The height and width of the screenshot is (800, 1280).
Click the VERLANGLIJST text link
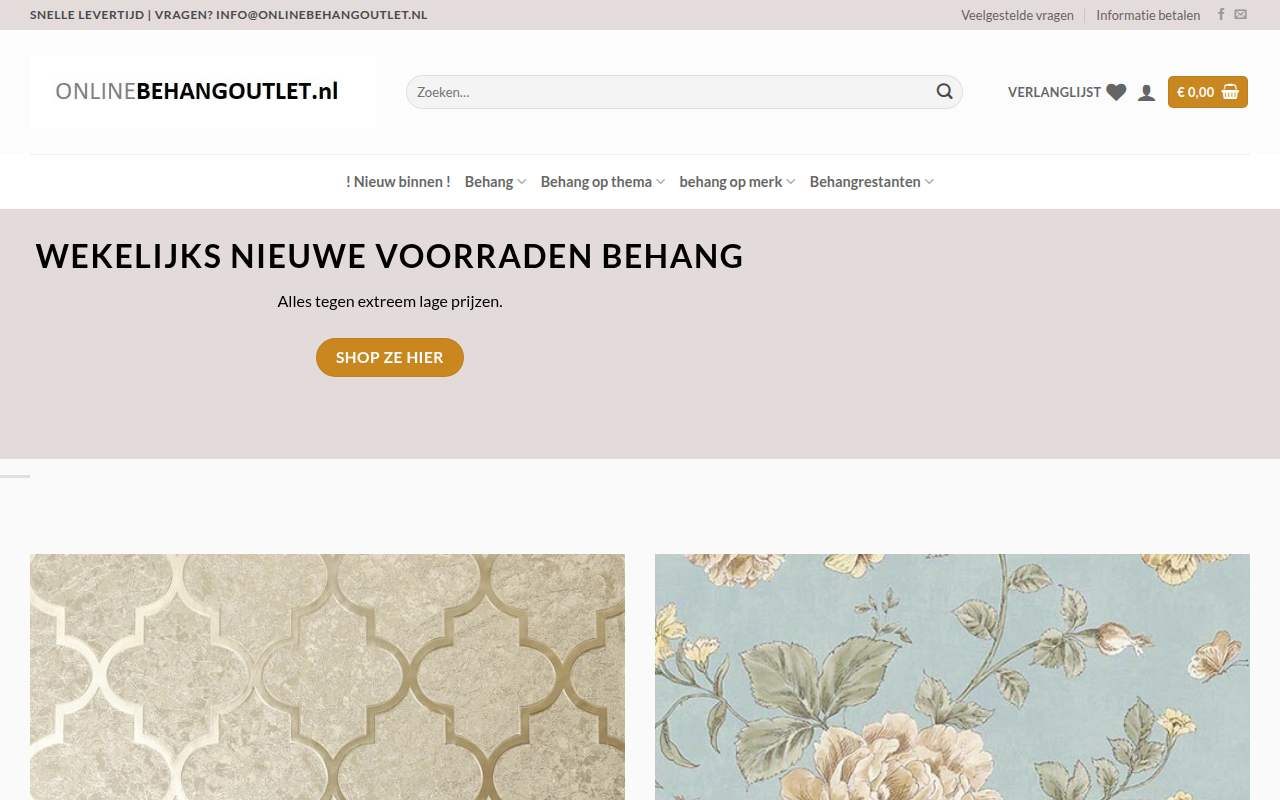click(x=1054, y=92)
